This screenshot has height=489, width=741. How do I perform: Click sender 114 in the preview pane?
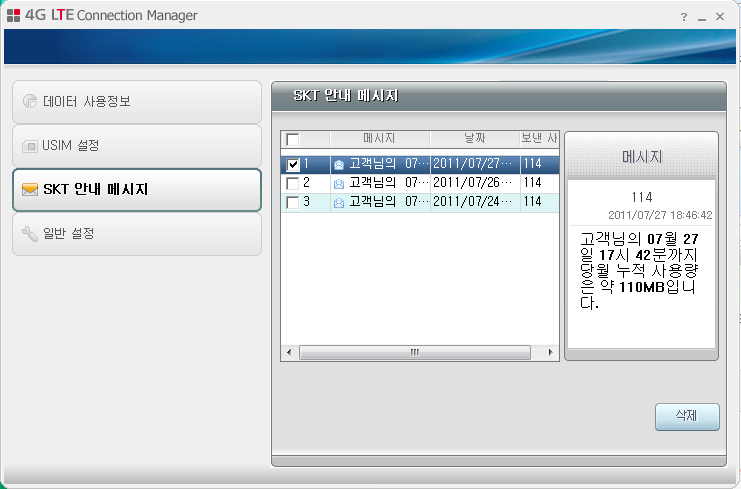642,197
